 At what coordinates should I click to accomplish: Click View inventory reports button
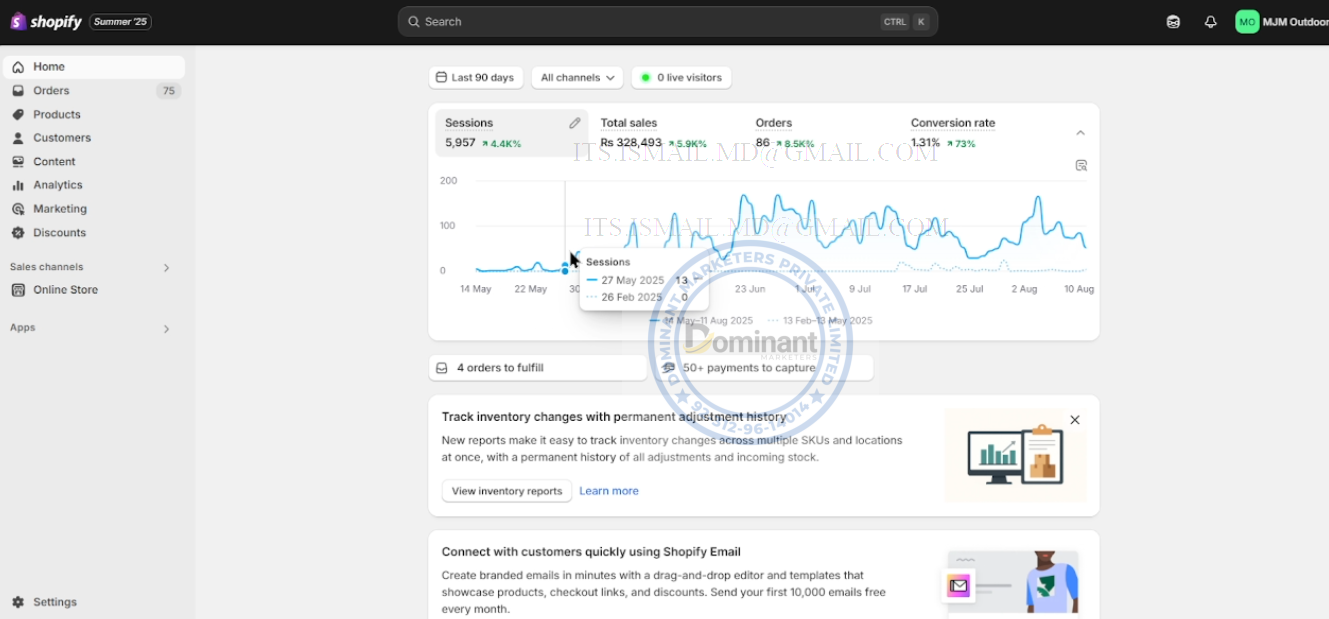(x=507, y=491)
